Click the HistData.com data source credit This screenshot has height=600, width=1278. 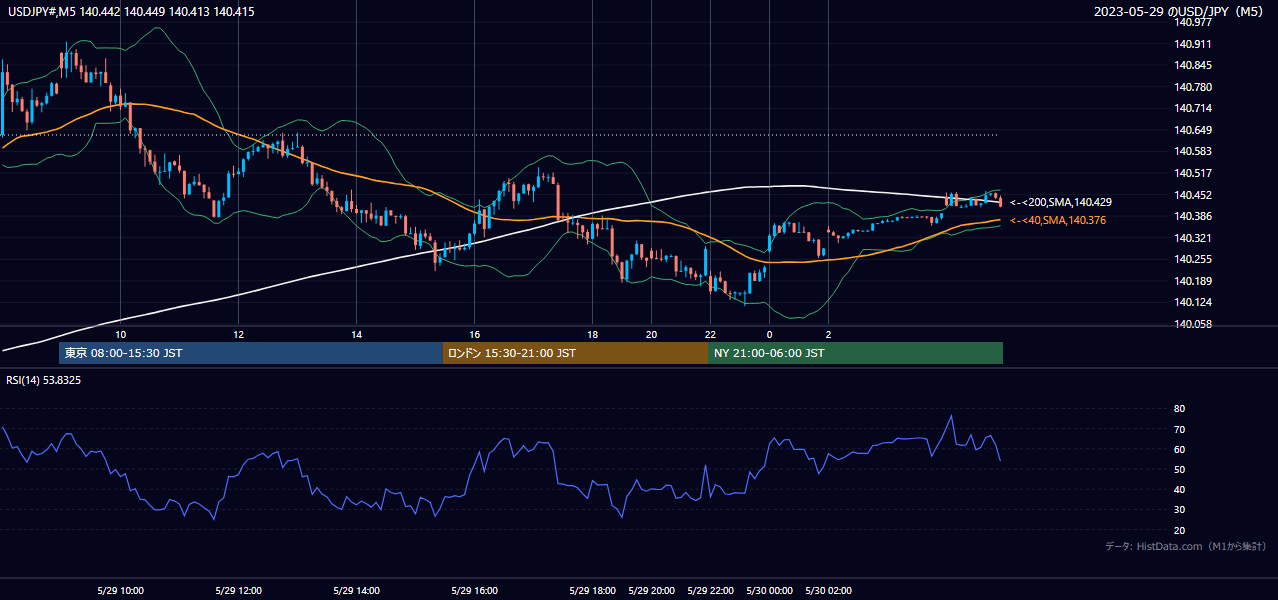pyautogui.click(x=1185, y=546)
